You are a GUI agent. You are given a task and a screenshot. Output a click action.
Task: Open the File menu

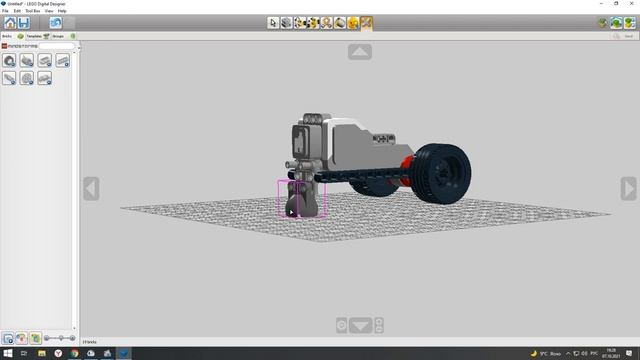5,11
